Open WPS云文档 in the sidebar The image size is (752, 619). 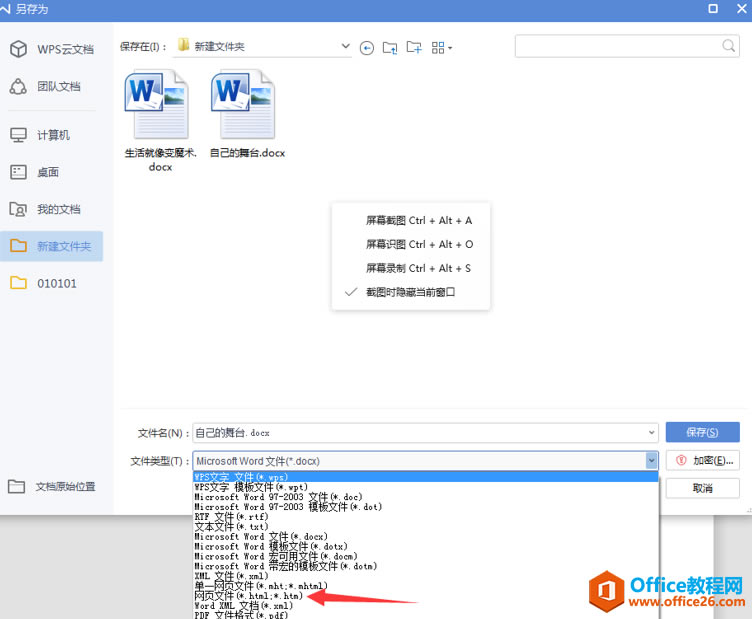point(51,49)
